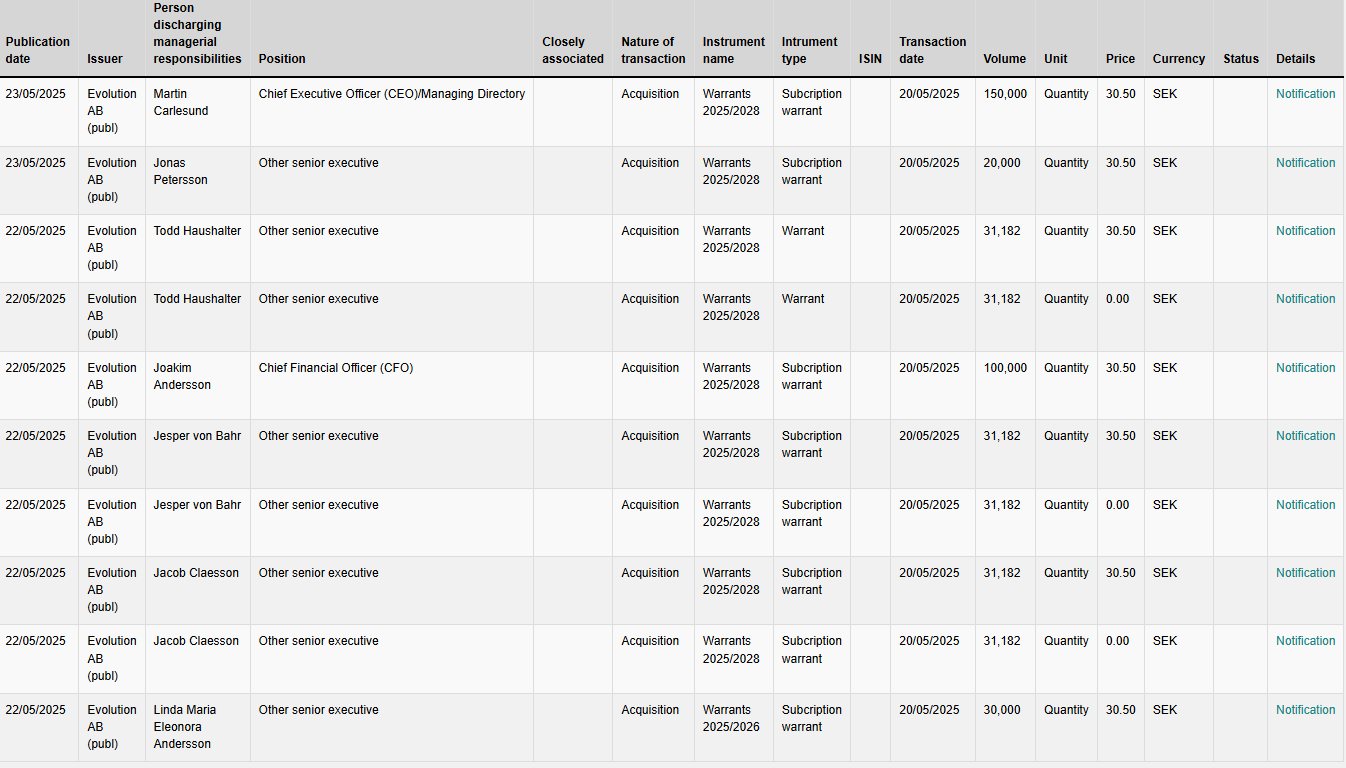
Task: Open Jesper von Bahr's Notification link priced 0.00
Action: coord(1305,505)
